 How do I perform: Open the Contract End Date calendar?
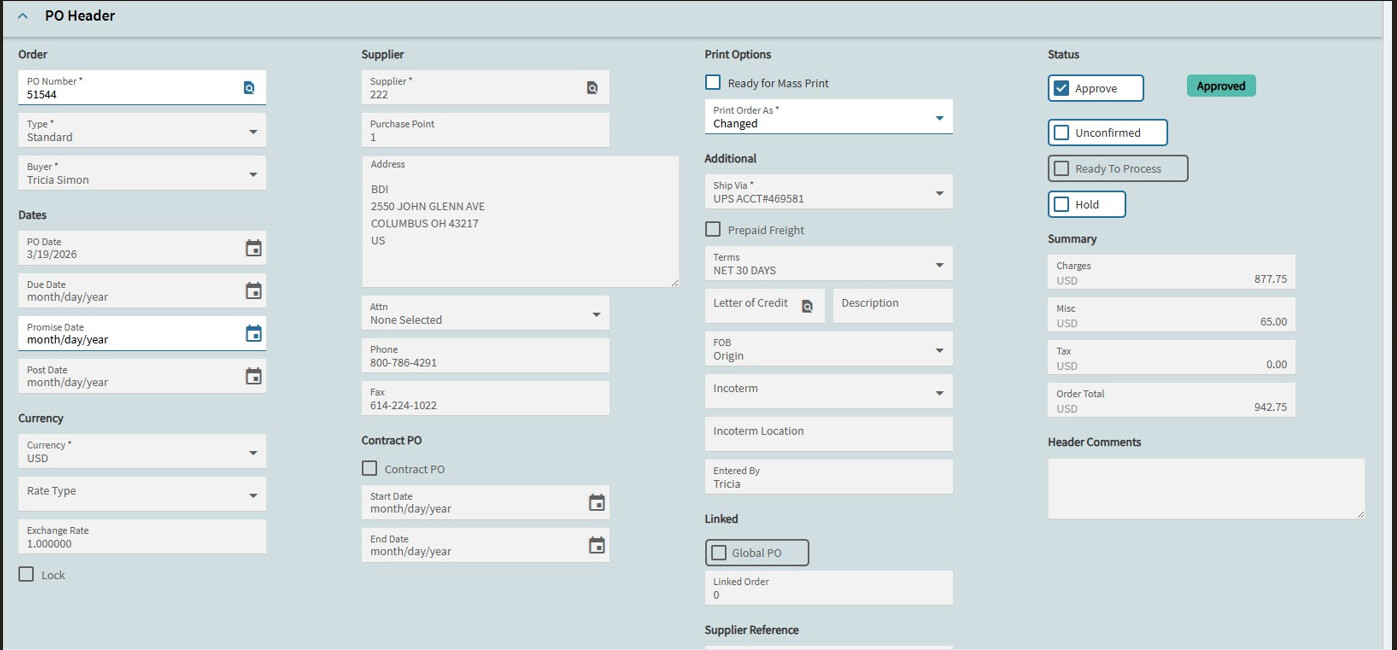click(597, 545)
